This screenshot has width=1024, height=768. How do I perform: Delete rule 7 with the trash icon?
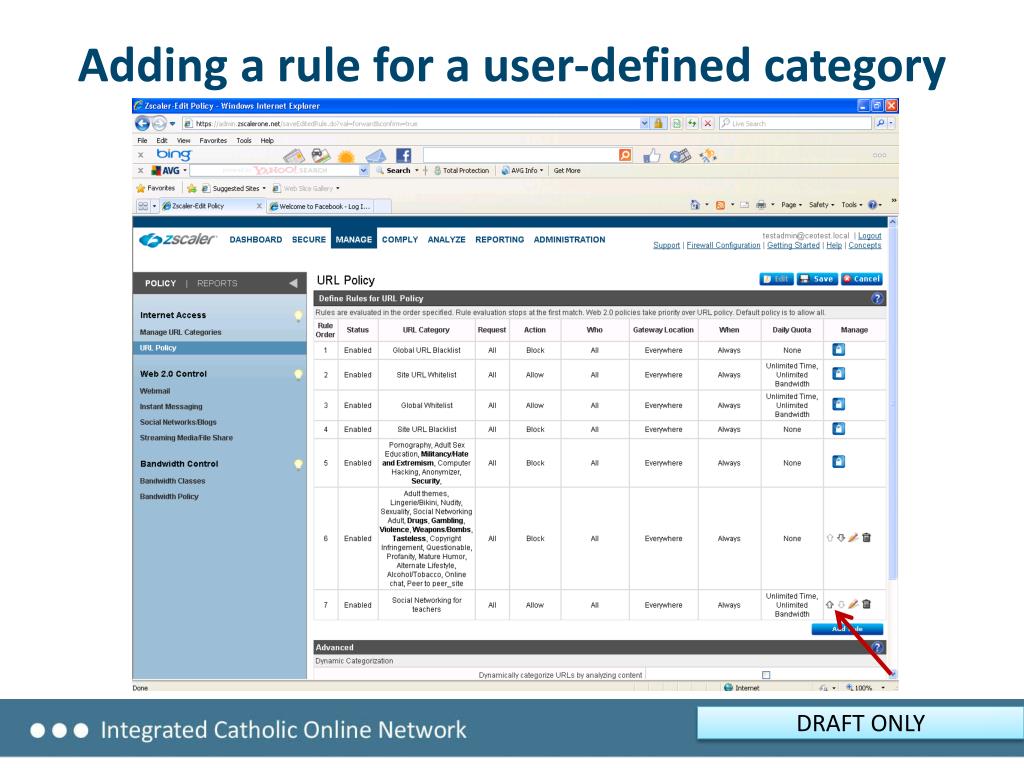867,605
